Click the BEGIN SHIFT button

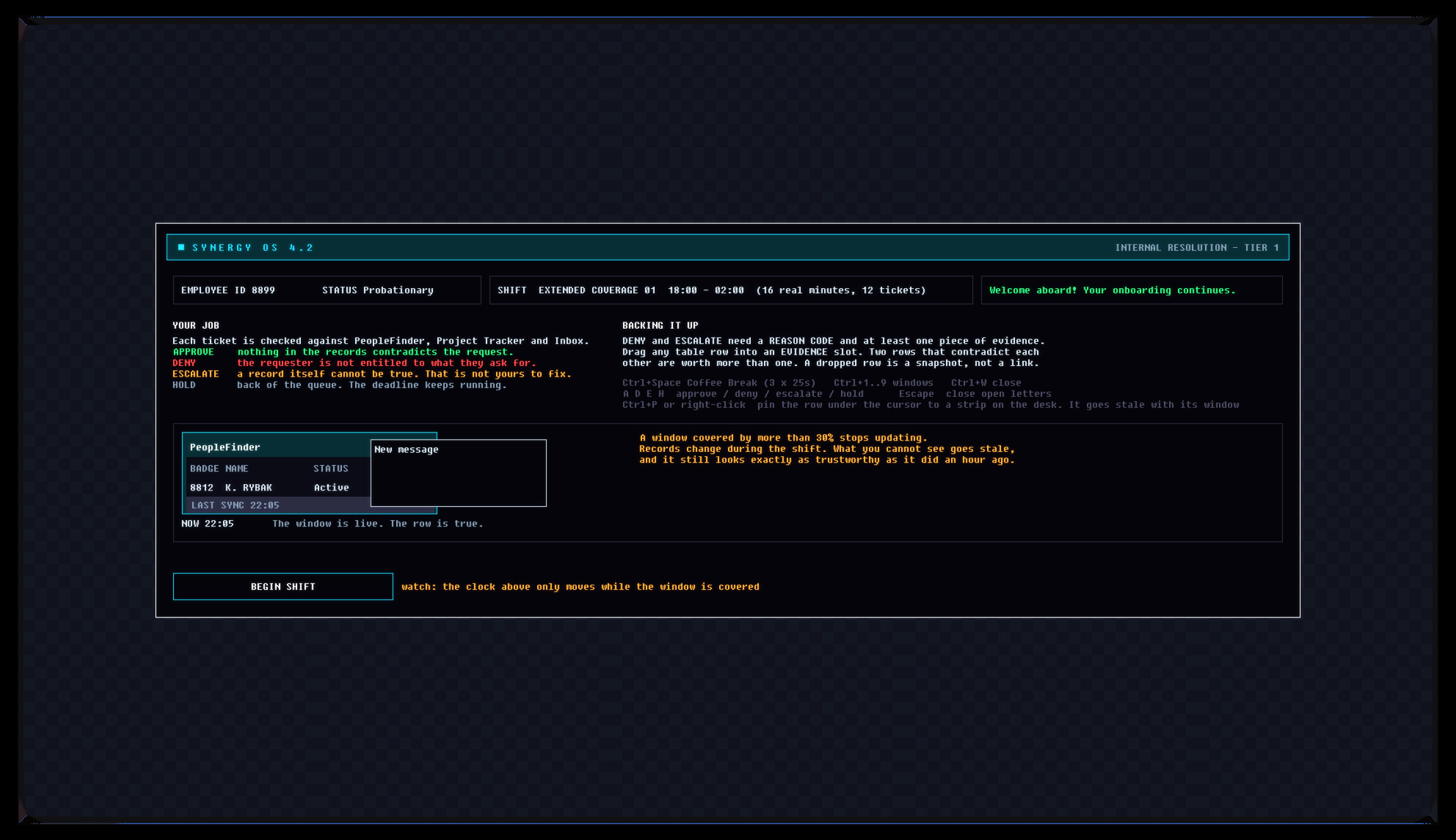pyautogui.click(x=282, y=587)
